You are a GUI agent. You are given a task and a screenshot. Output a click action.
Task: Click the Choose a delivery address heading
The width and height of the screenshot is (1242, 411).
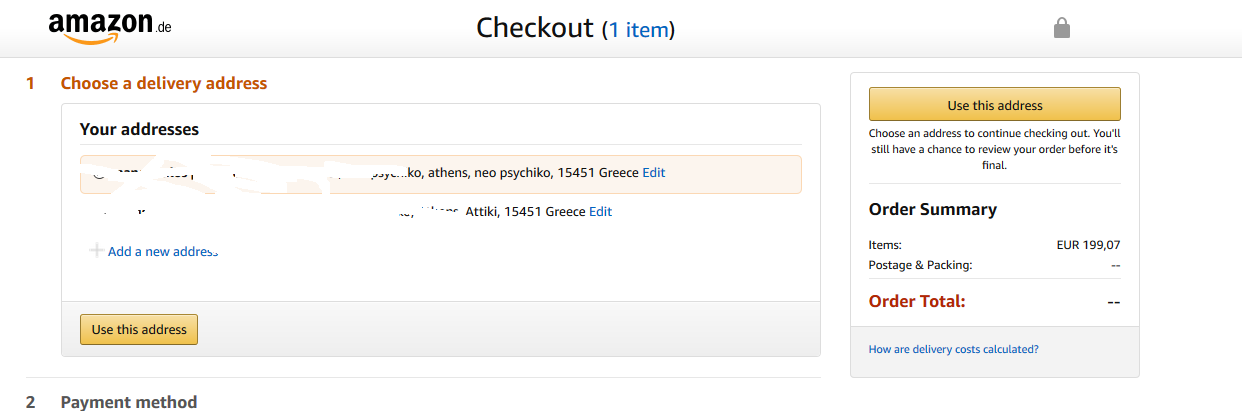click(x=164, y=83)
